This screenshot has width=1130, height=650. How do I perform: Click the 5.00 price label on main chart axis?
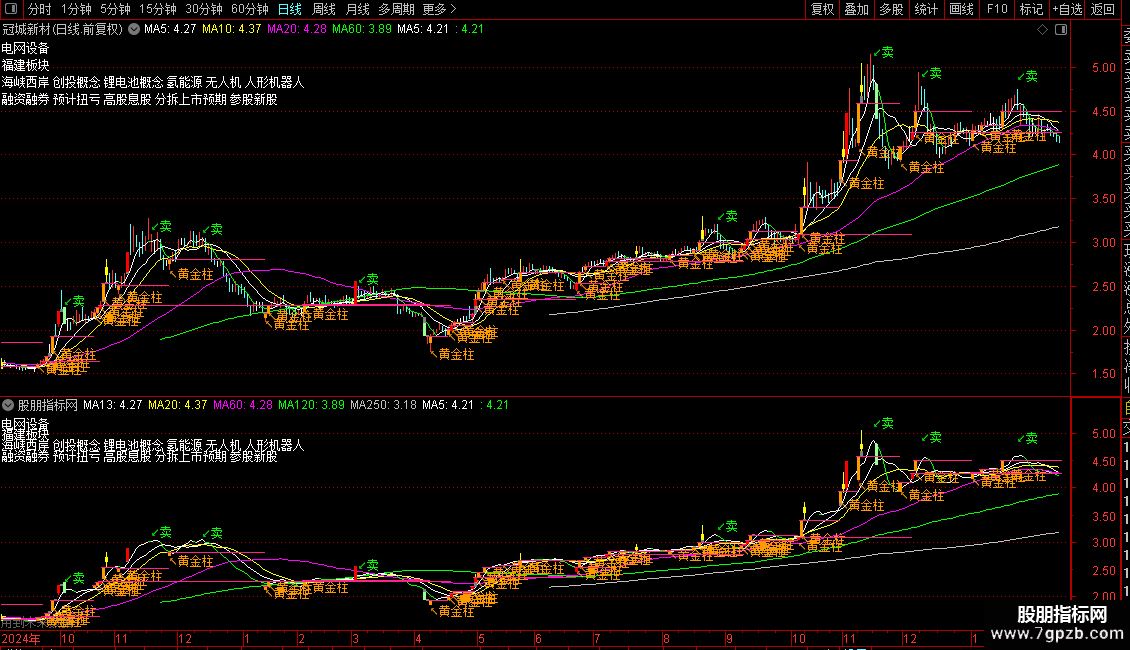(x=1103, y=68)
